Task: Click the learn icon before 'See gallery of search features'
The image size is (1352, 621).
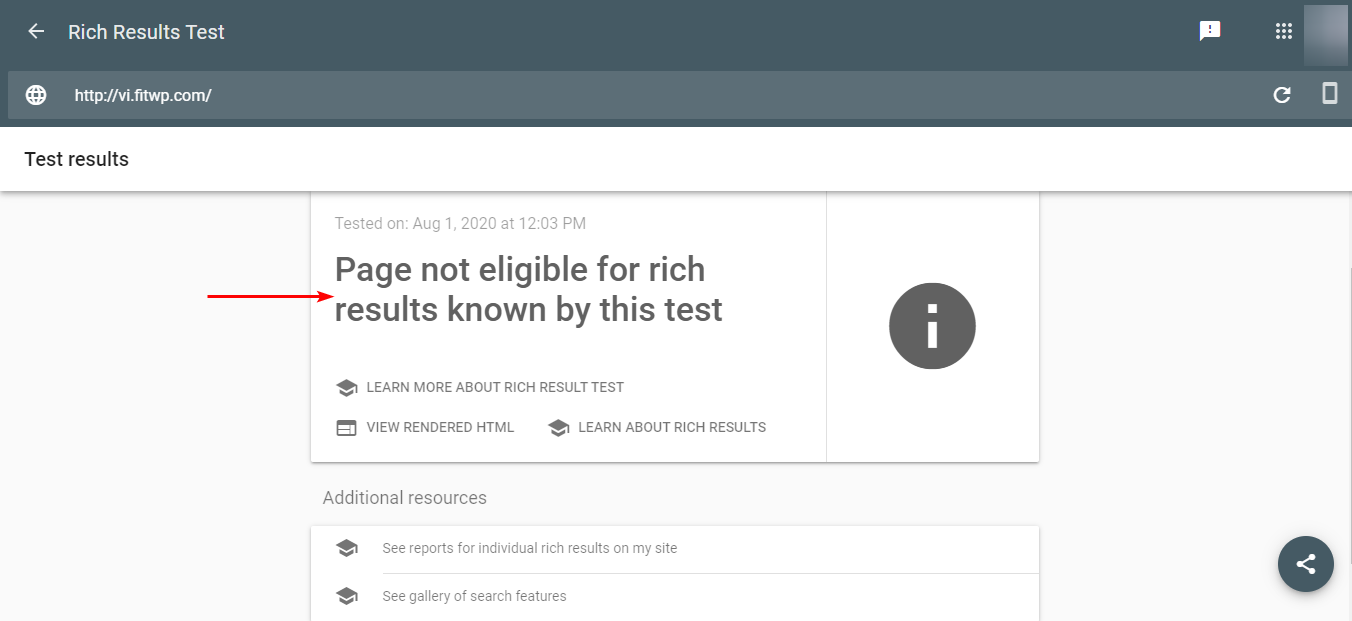Action: click(347, 595)
